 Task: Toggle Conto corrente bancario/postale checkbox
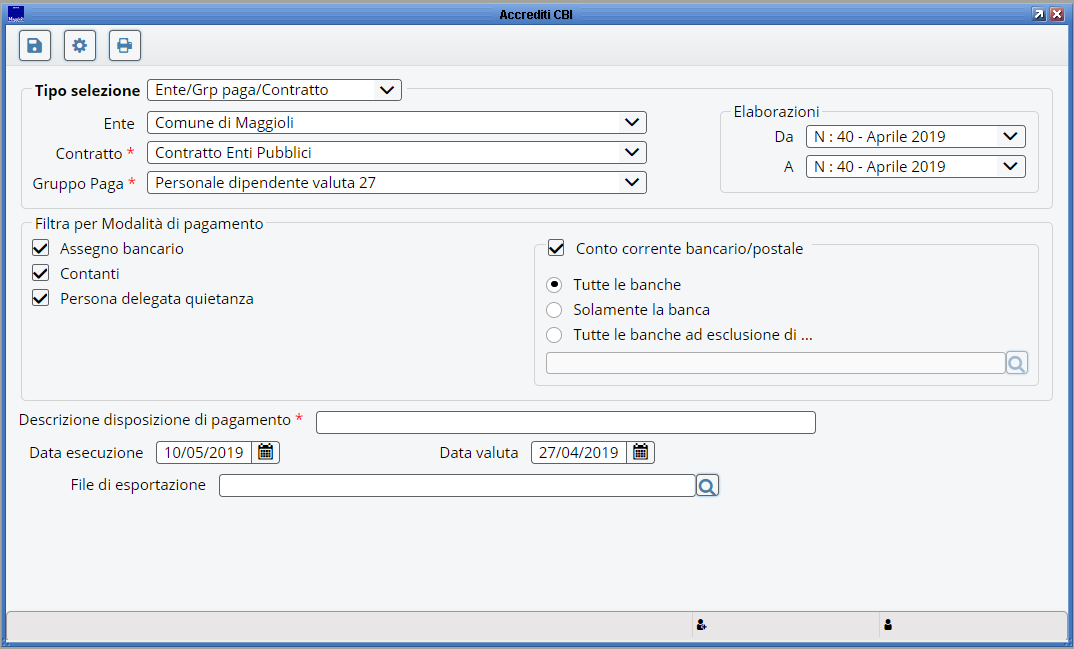click(x=556, y=248)
